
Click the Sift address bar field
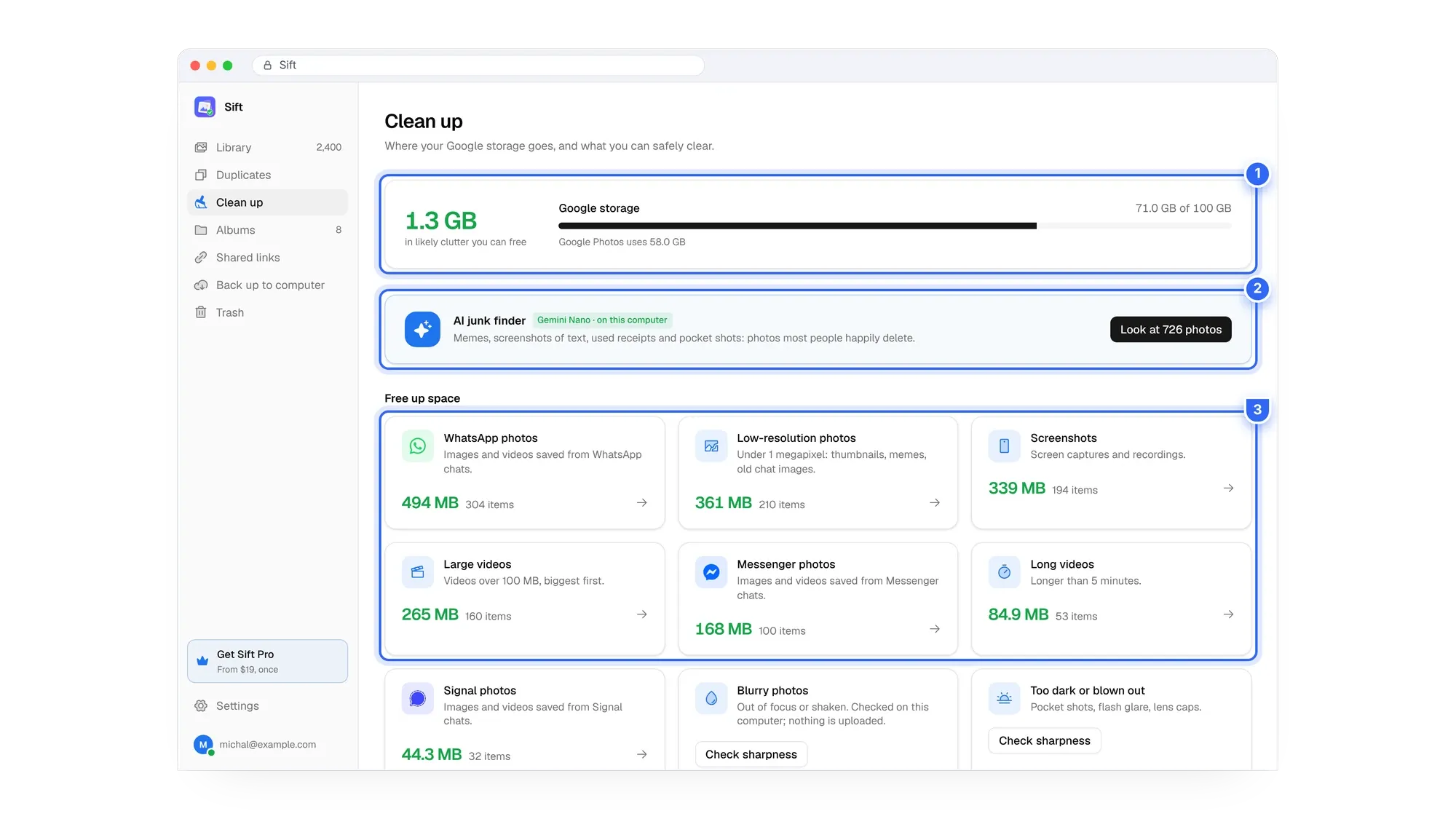(478, 66)
